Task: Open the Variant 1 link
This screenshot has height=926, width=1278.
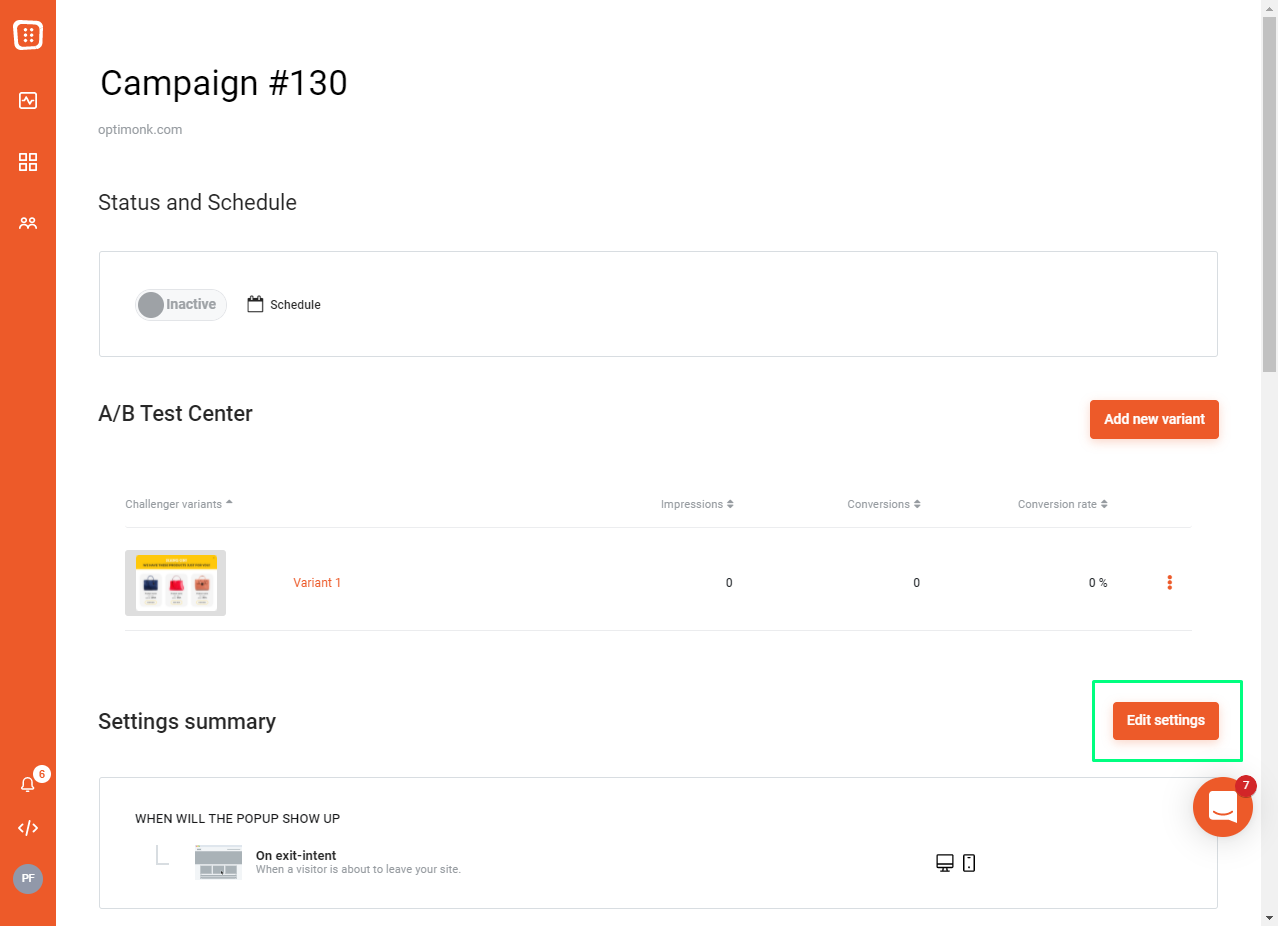Action: tap(317, 583)
